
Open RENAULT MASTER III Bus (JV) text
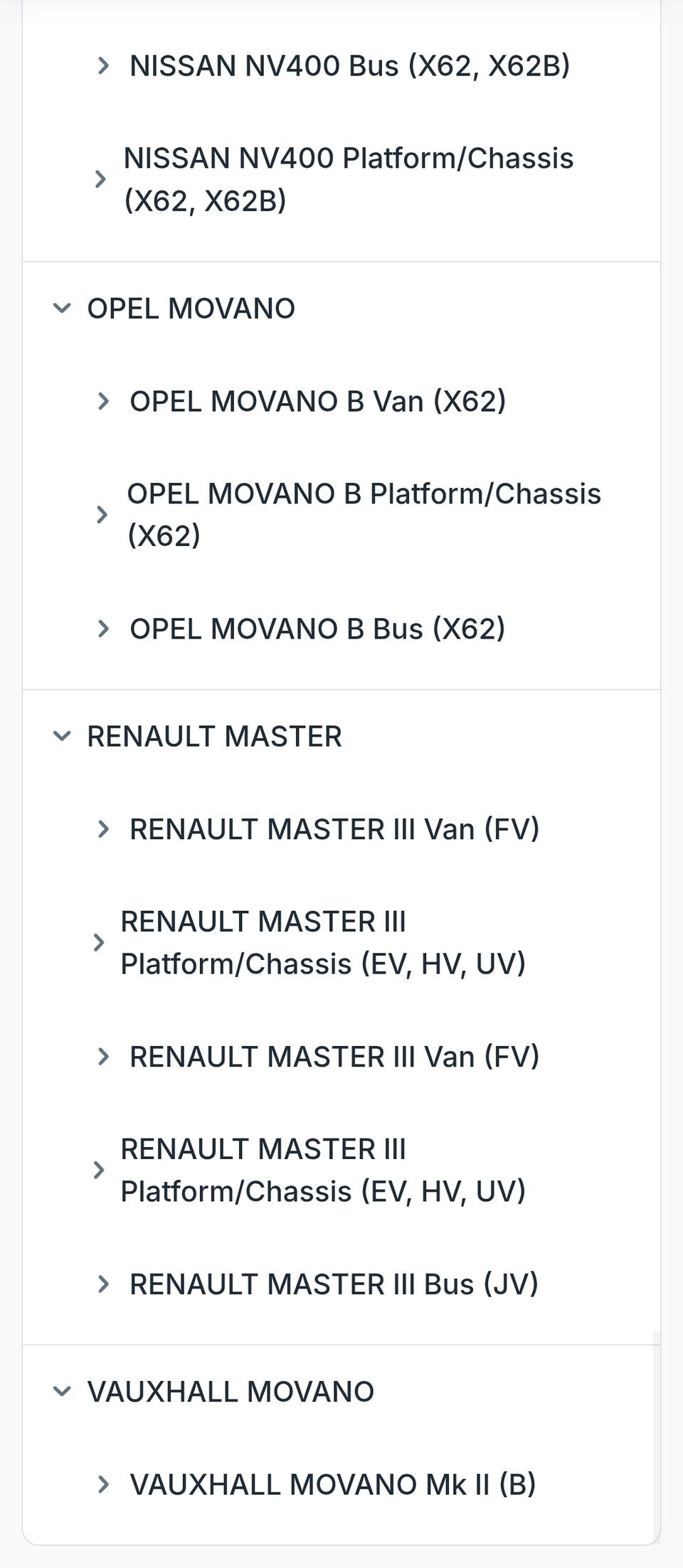click(334, 1284)
